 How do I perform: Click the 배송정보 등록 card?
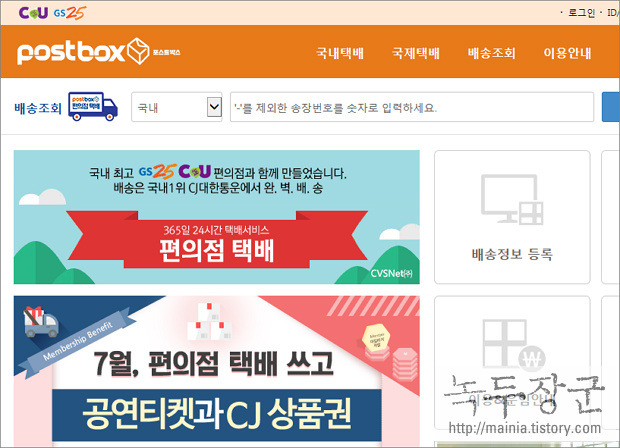pos(512,217)
